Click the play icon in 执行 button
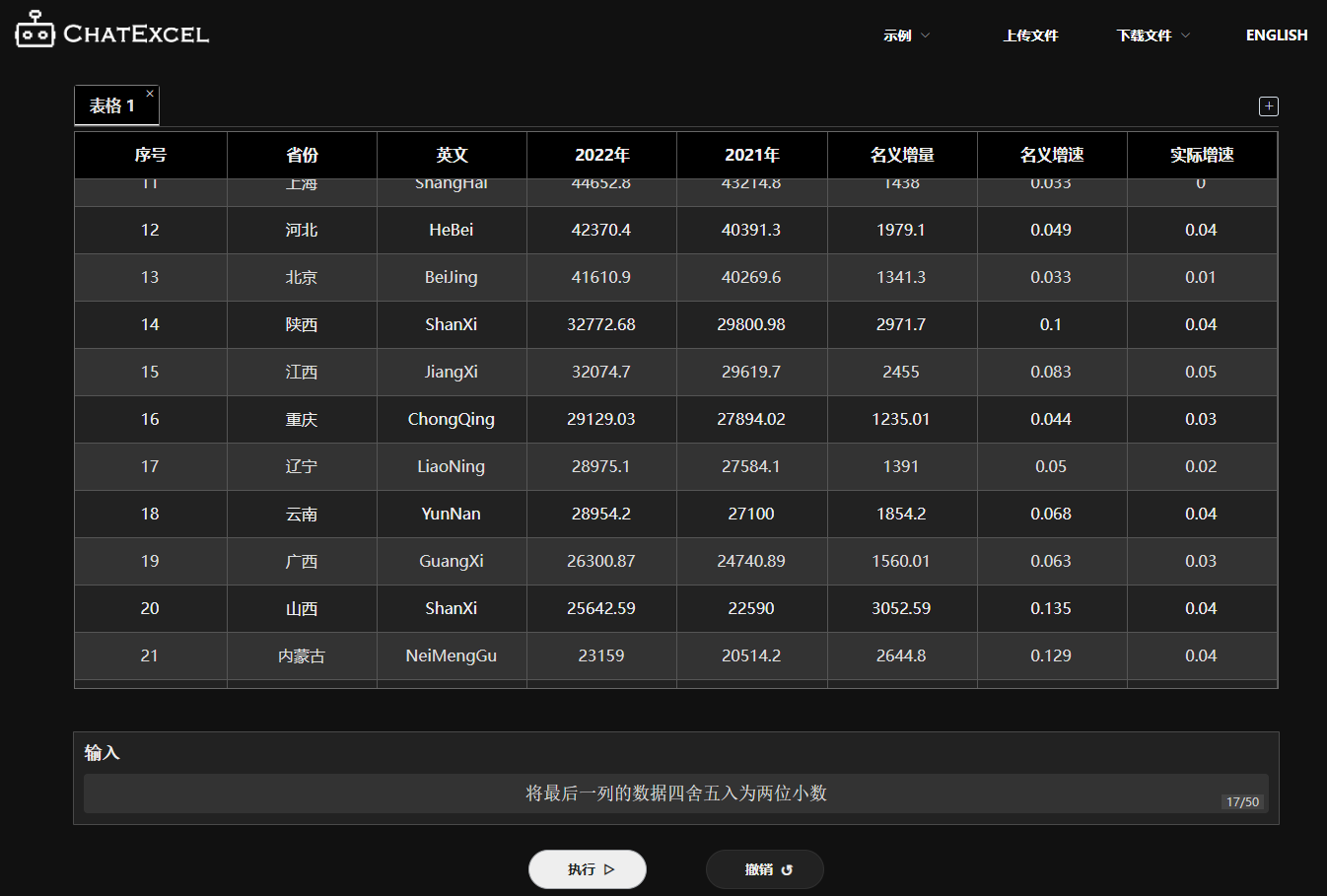 (609, 869)
